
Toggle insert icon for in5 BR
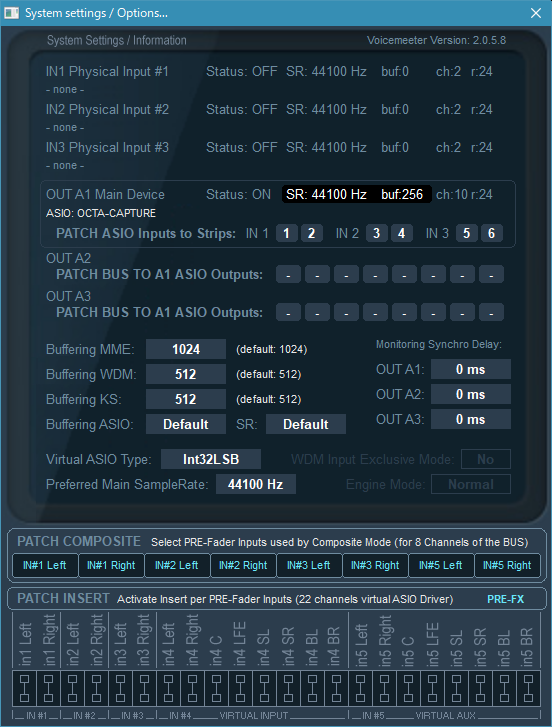[x=528, y=688]
